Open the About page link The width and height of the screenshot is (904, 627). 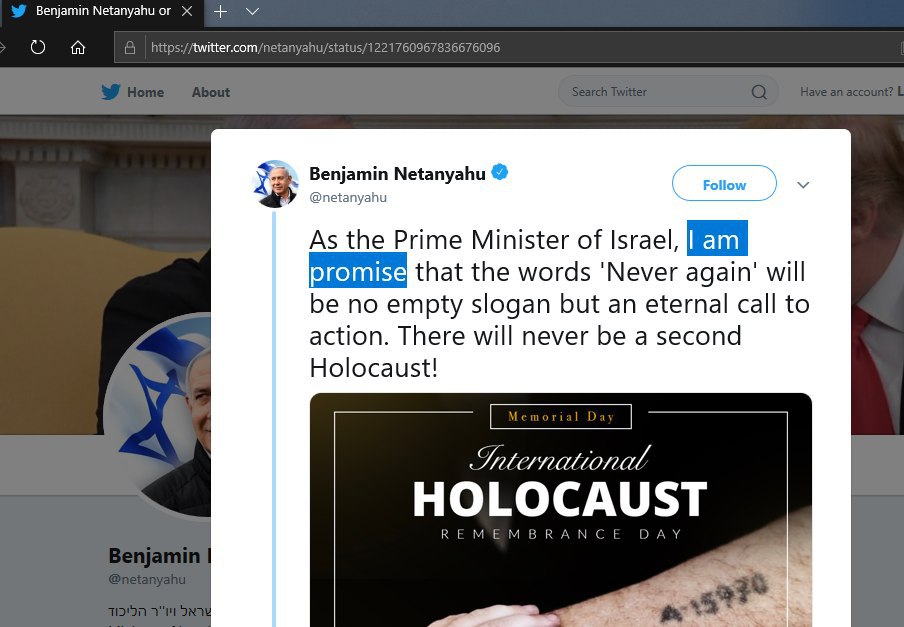pos(211,92)
